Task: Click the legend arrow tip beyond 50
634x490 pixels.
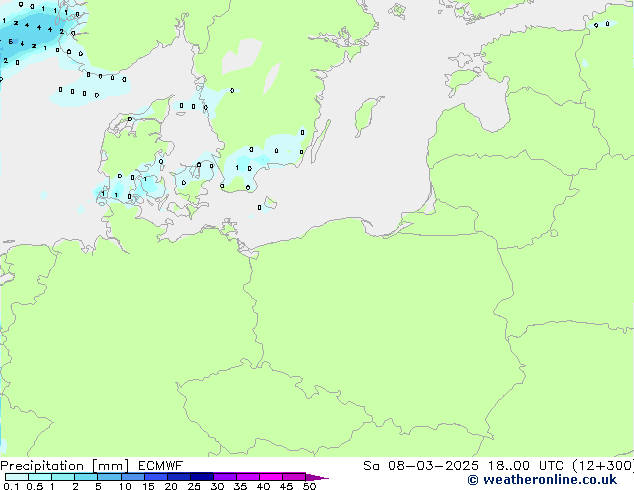Action: point(317,477)
